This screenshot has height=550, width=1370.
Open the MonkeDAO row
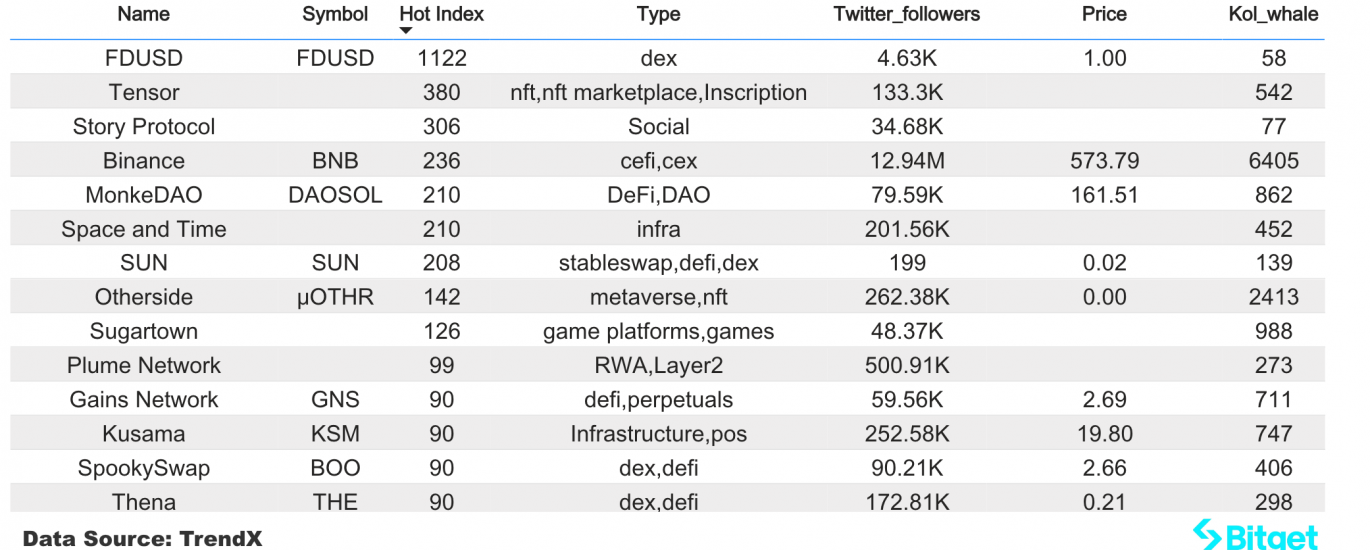pos(667,195)
